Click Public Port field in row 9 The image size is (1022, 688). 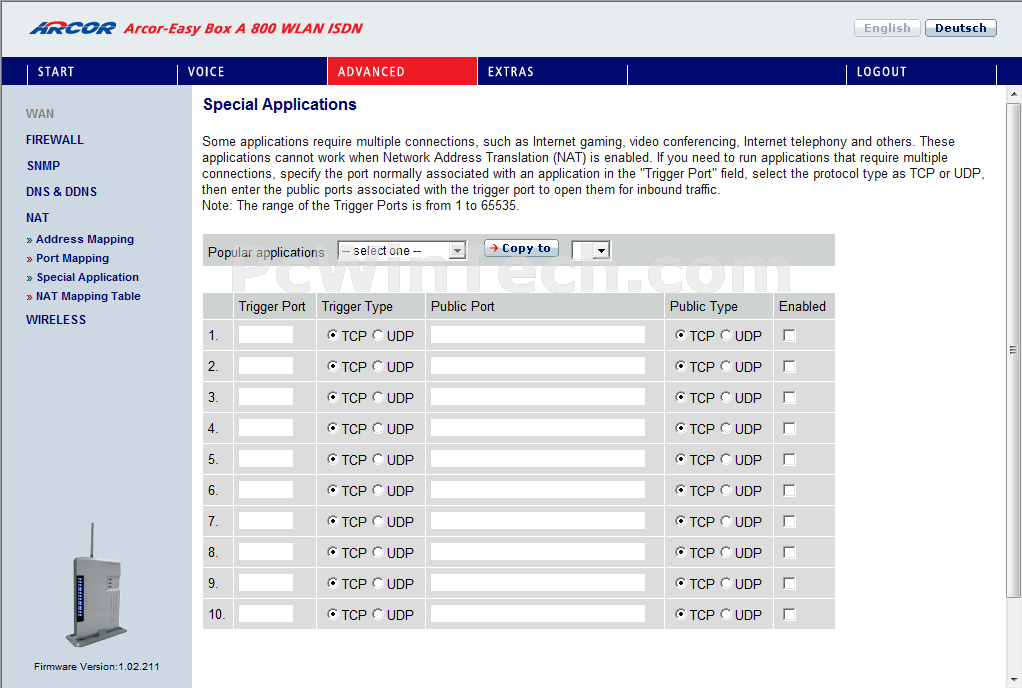538,583
